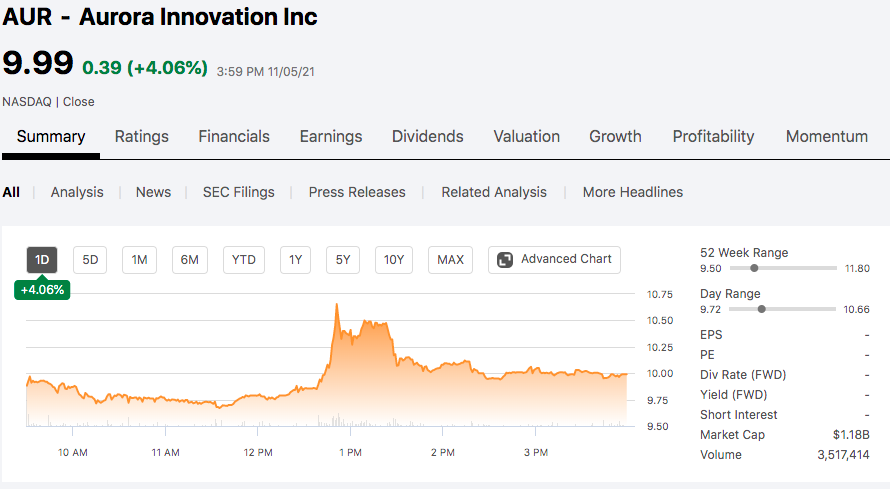Viewport: 890px width, 489px height.
Task: Click the Day Range heading
Action: click(730, 294)
